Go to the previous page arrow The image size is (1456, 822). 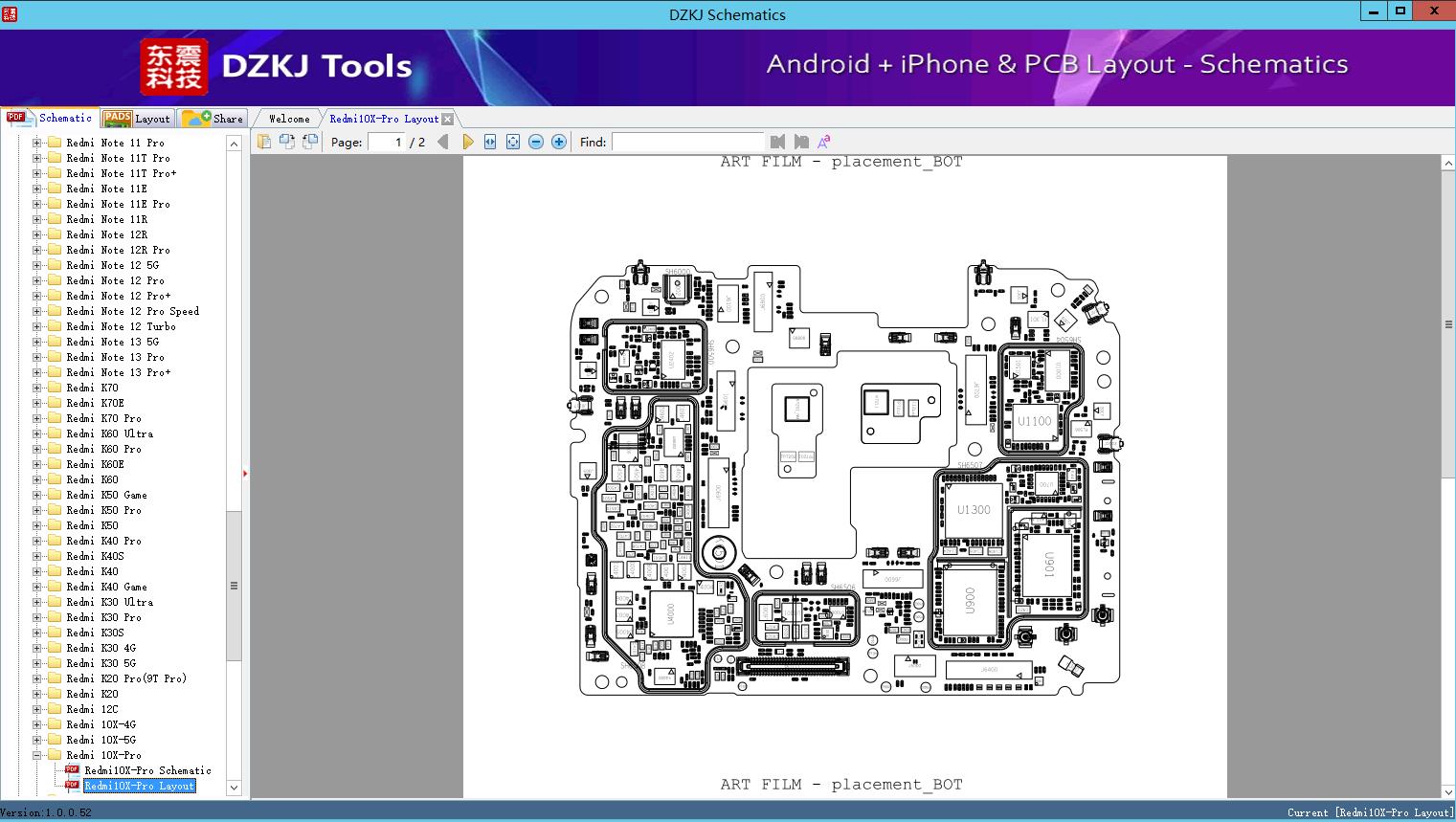pos(442,142)
